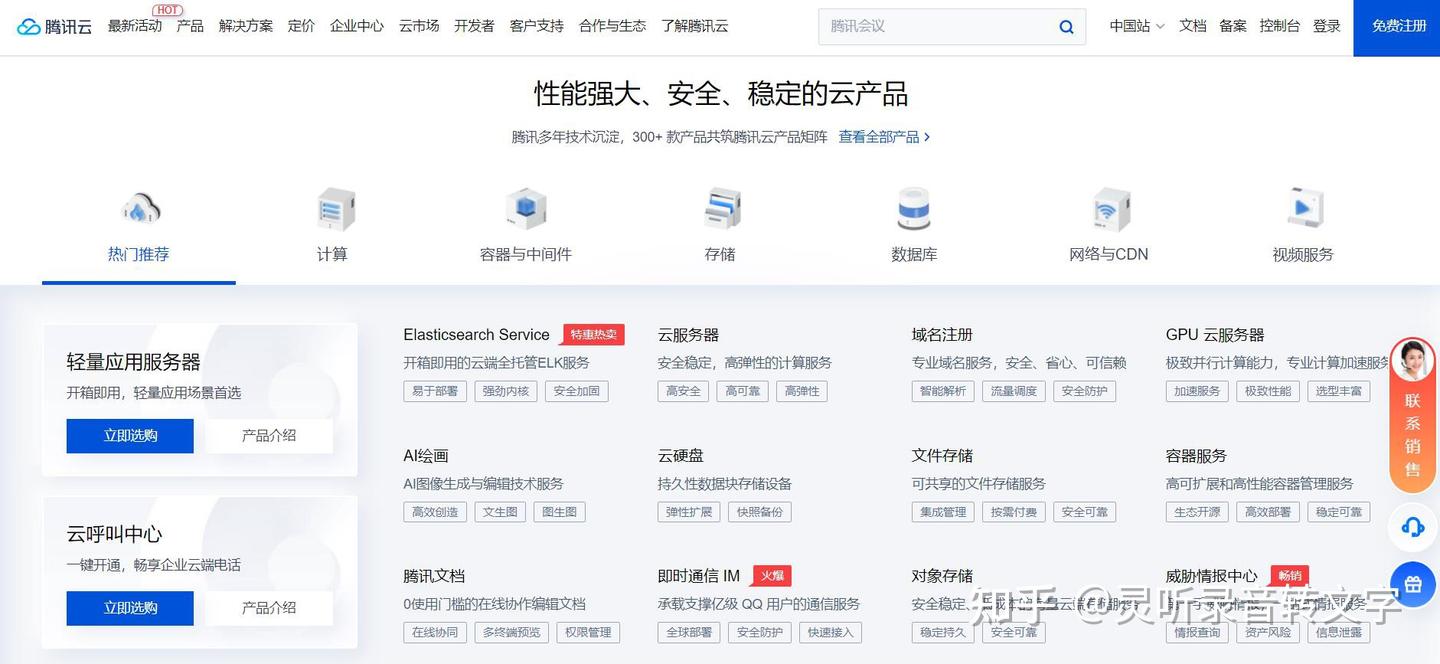1440x664 pixels.
Task: Open the GPU 云服务器 product
Action: point(1215,335)
